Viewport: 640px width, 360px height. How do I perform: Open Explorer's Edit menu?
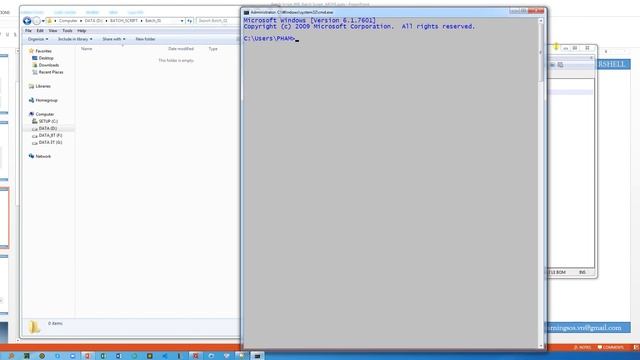click(40, 31)
